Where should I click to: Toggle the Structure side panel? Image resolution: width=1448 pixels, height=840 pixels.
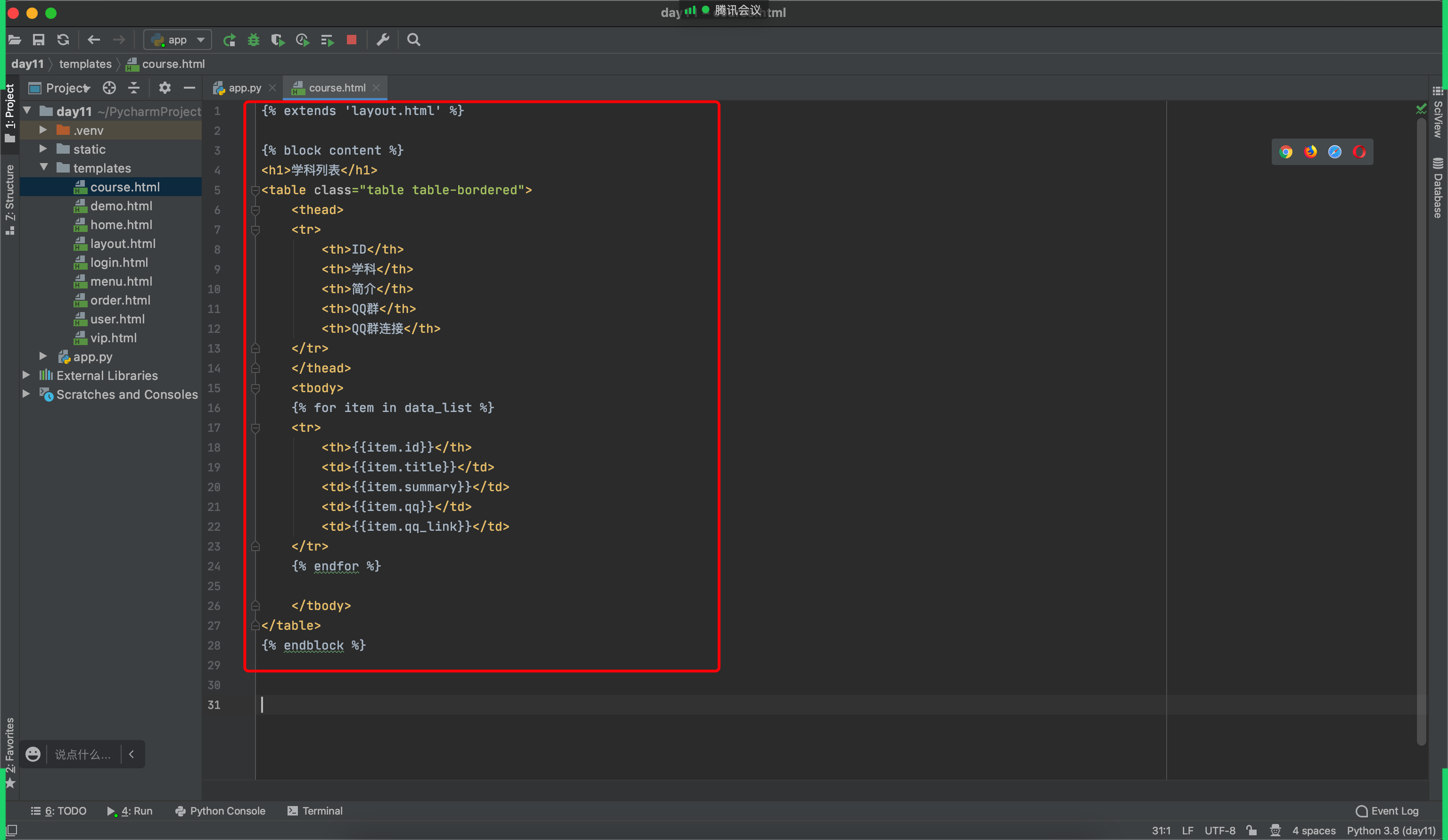click(x=10, y=200)
